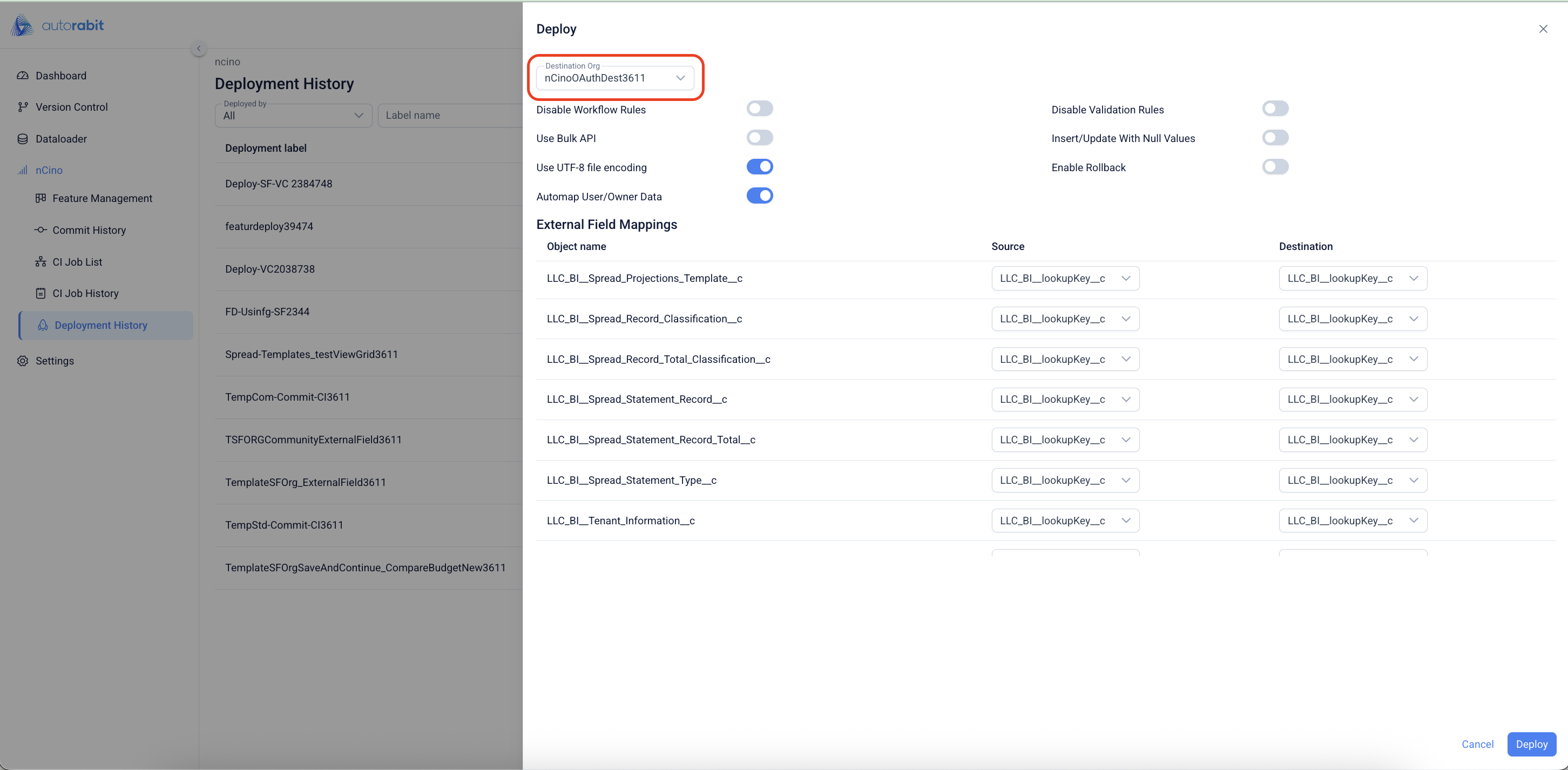Enable the Disable Workflow Rules toggle
Viewport: 1568px width, 770px height.
point(759,109)
